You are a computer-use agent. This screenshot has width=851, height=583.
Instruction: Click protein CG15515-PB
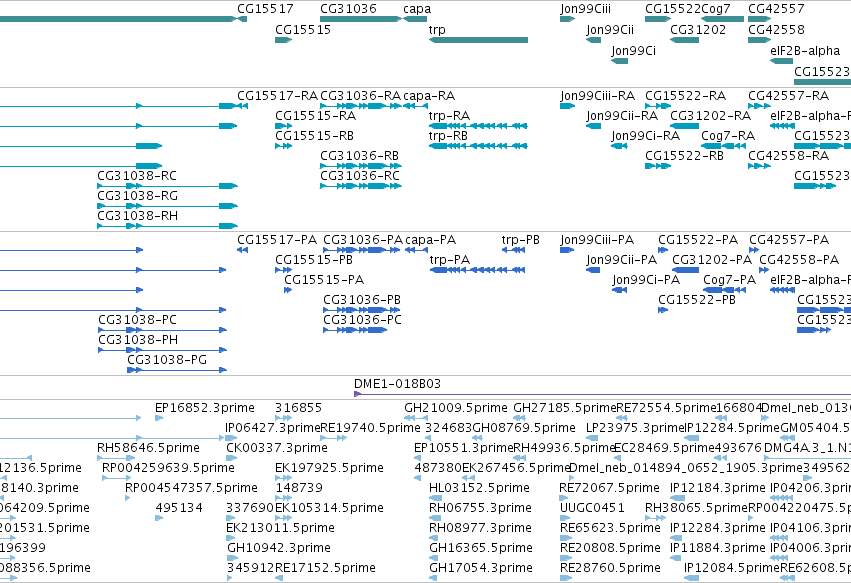[x=314, y=260]
